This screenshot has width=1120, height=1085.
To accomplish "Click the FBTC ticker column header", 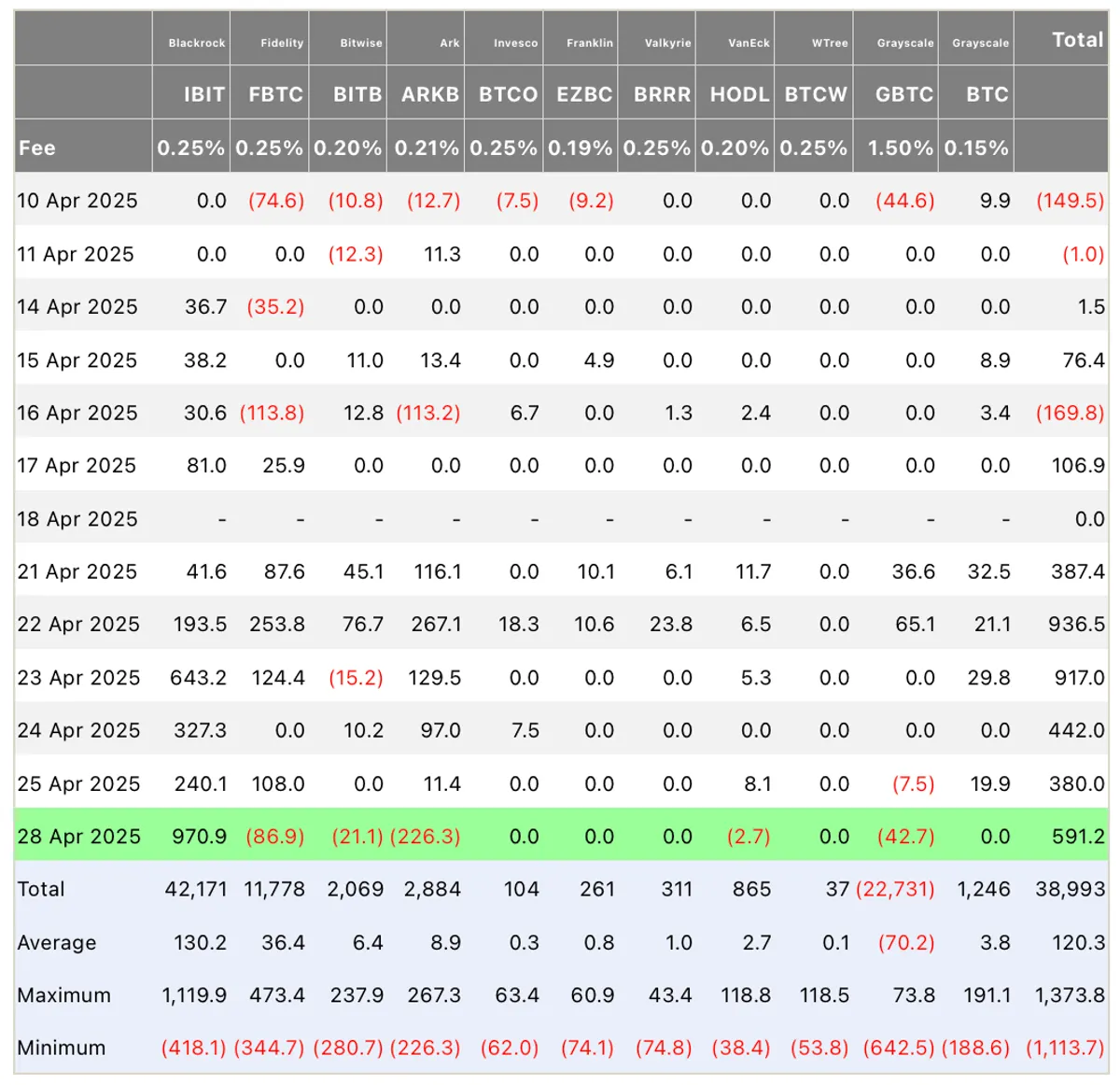I will [275, 94].
